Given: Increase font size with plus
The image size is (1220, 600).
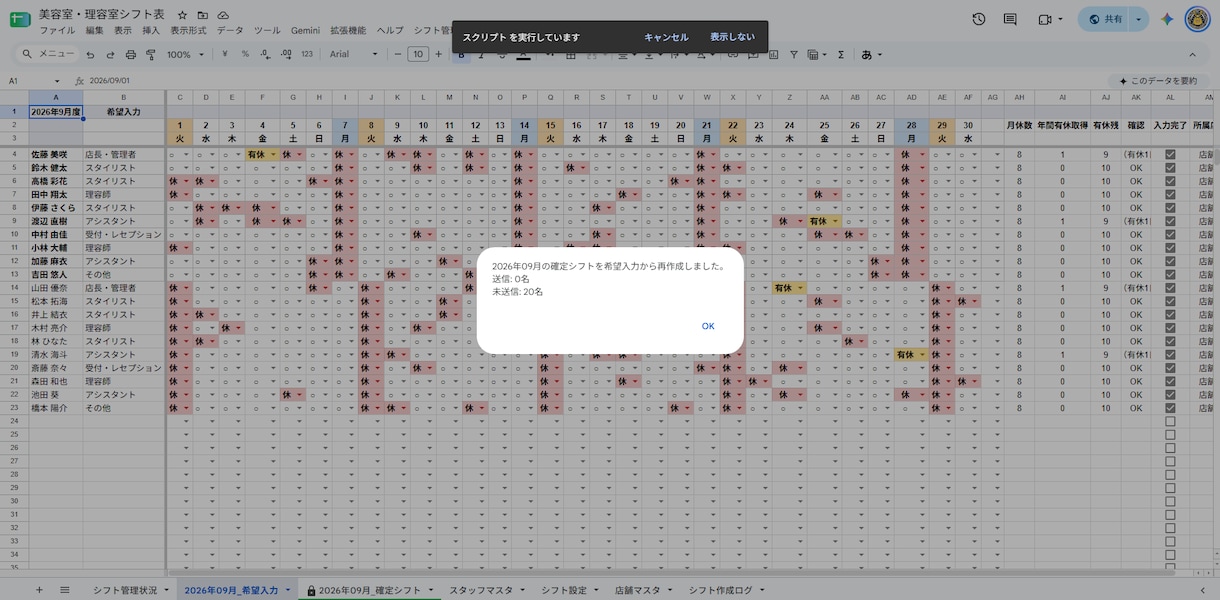Looking at the screenshot, I should tap(438, 54).
